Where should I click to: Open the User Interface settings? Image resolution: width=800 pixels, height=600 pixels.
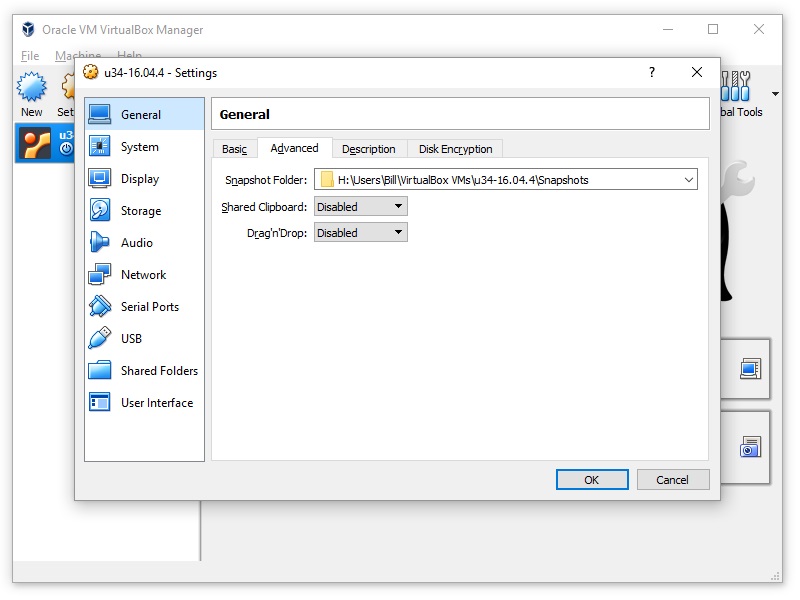point(156,403)
